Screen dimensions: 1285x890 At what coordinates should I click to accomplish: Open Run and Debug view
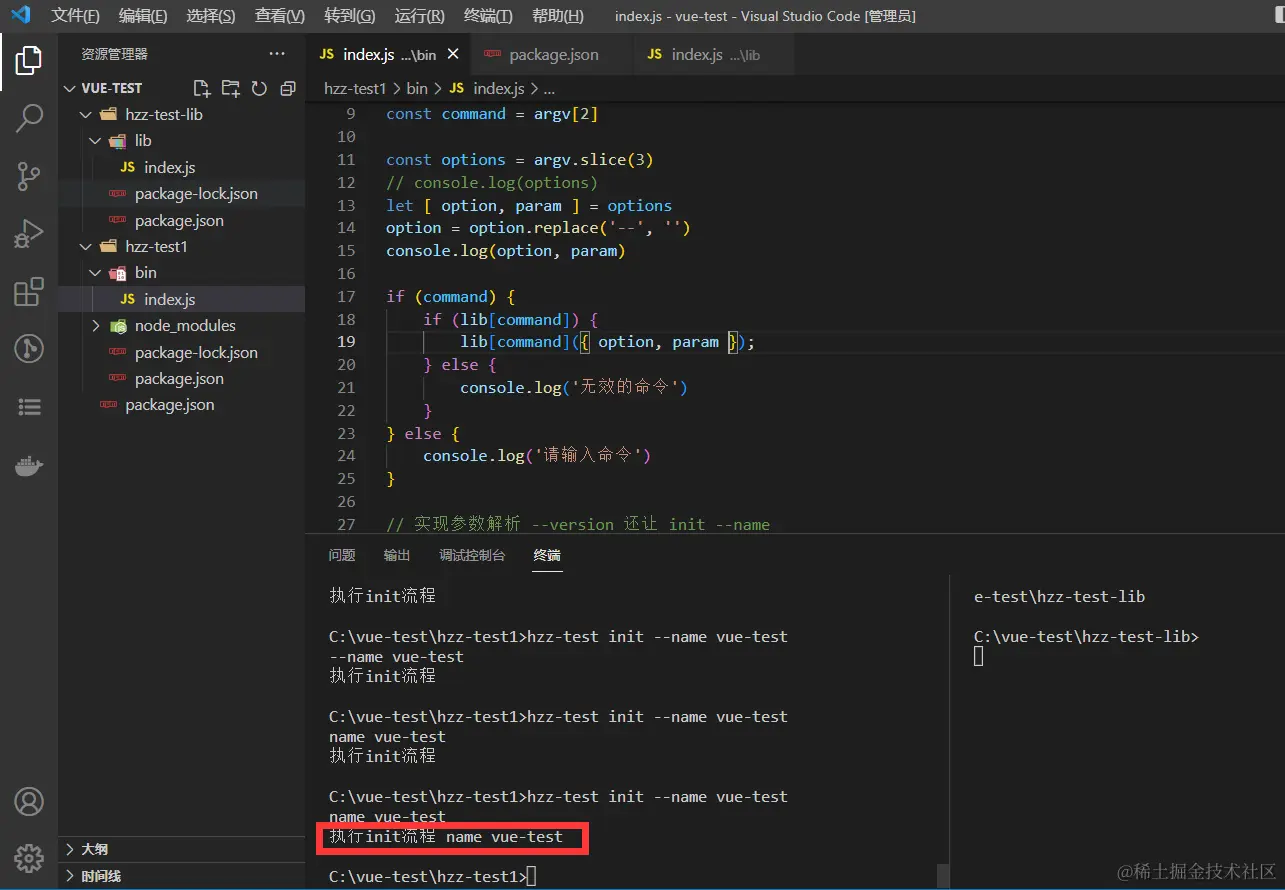29,234
